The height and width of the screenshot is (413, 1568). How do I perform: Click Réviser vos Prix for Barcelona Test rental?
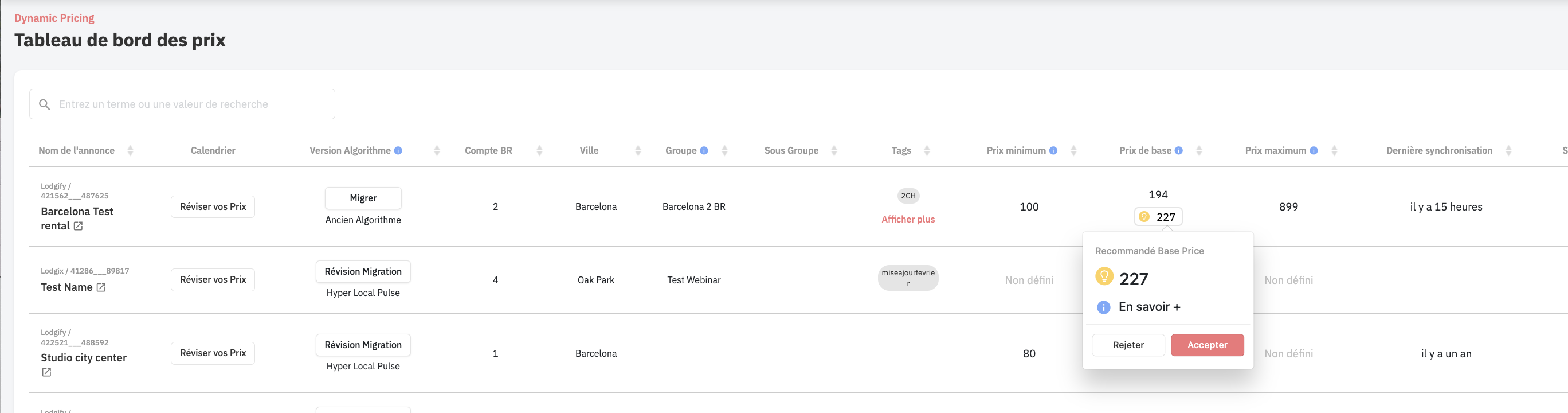pos(213,206)
